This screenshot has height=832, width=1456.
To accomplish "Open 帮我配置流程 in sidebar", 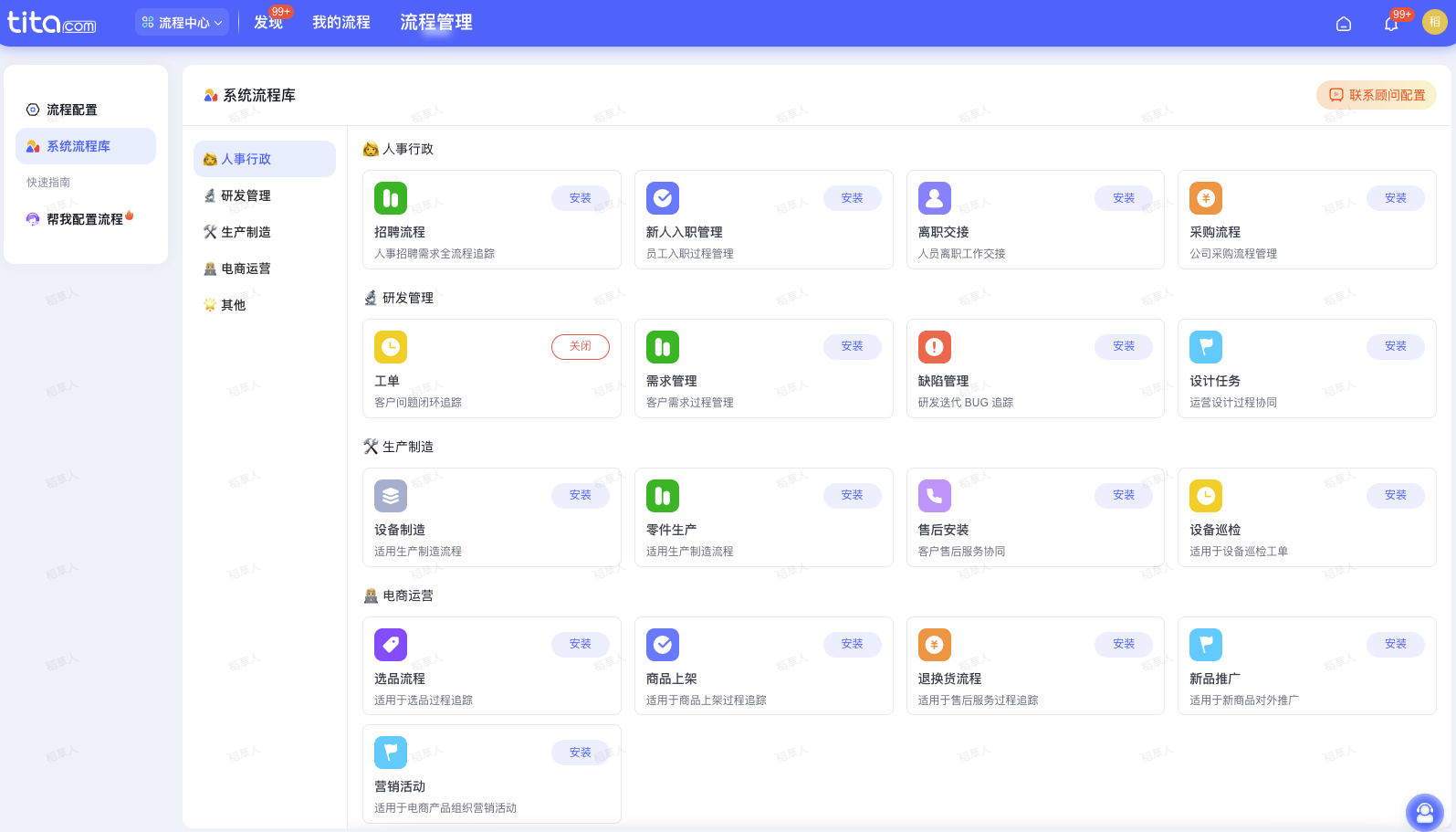I will [86, 219].
